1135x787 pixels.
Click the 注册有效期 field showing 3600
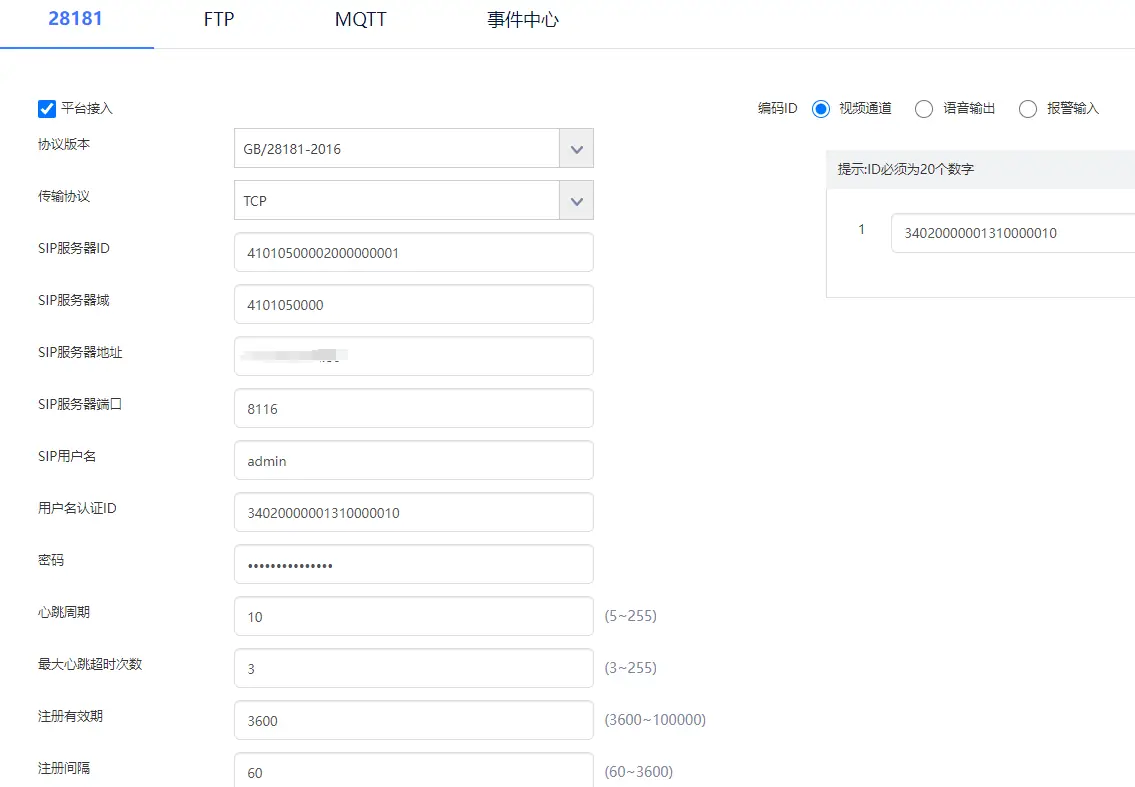click(414, 720)
